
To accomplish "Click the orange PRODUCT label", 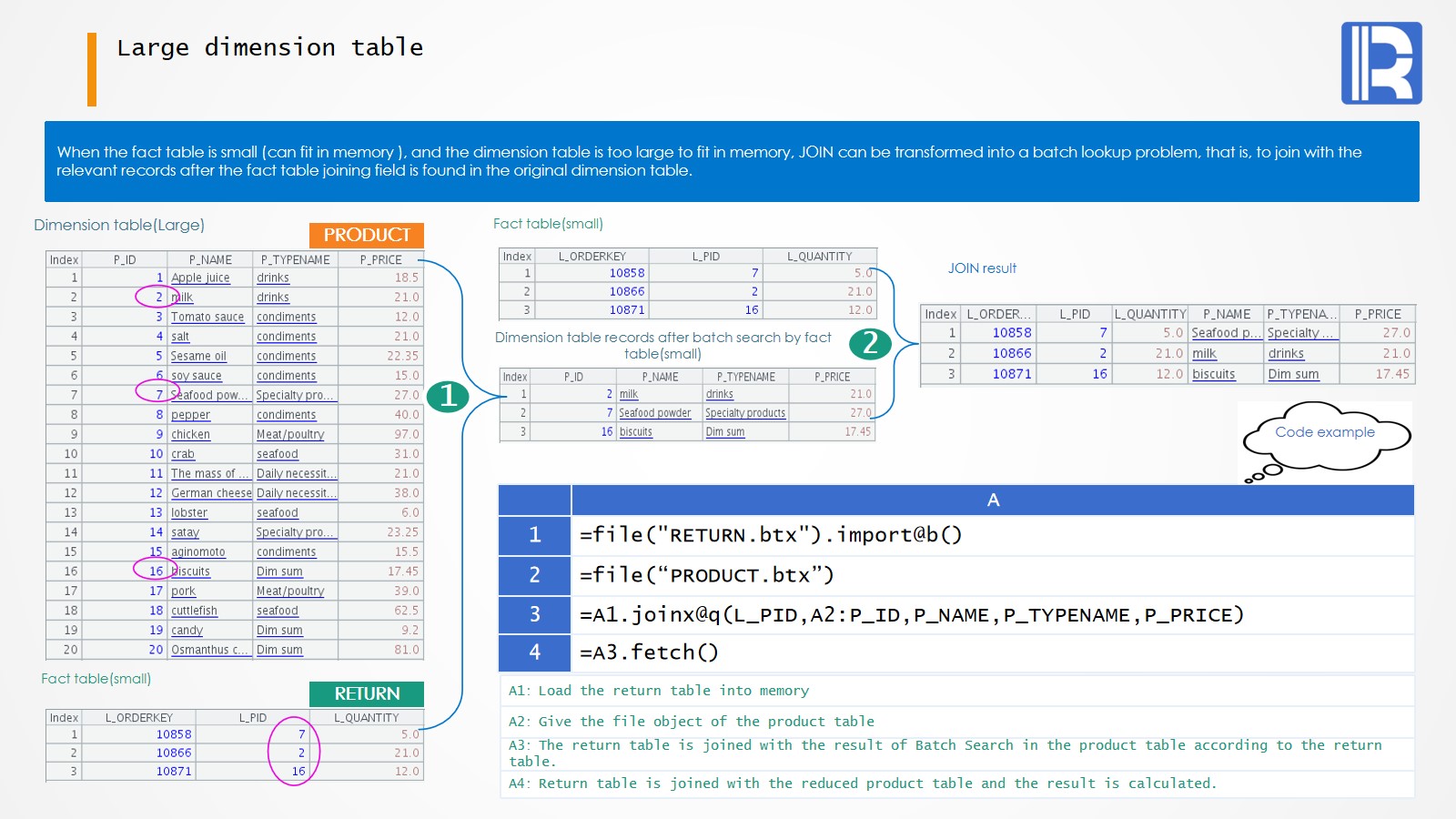I will click(x=367, y=235).
